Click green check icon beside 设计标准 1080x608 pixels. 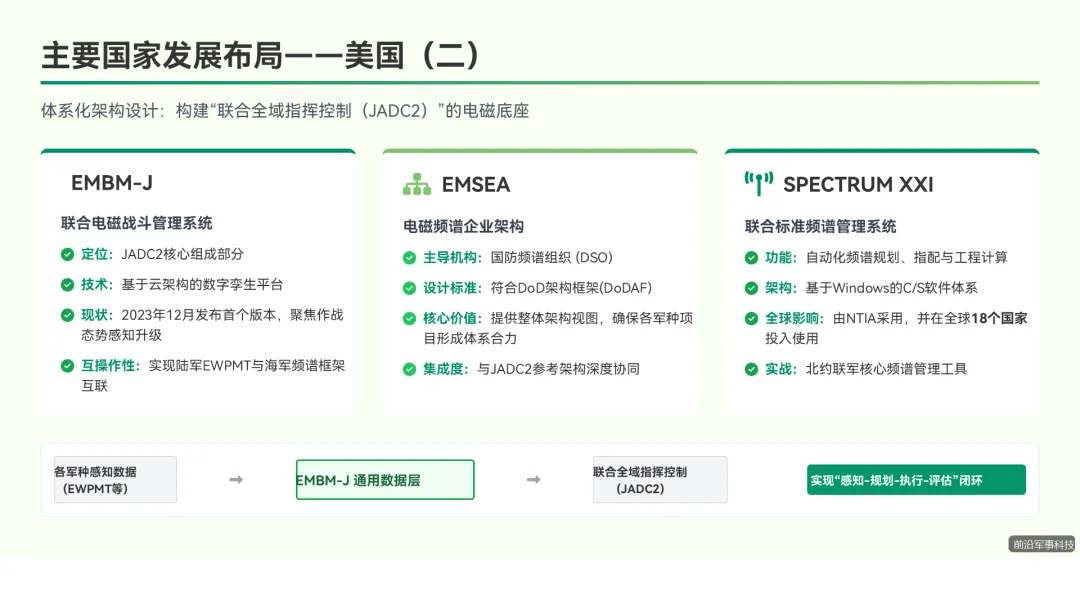(x=409, y=288)
